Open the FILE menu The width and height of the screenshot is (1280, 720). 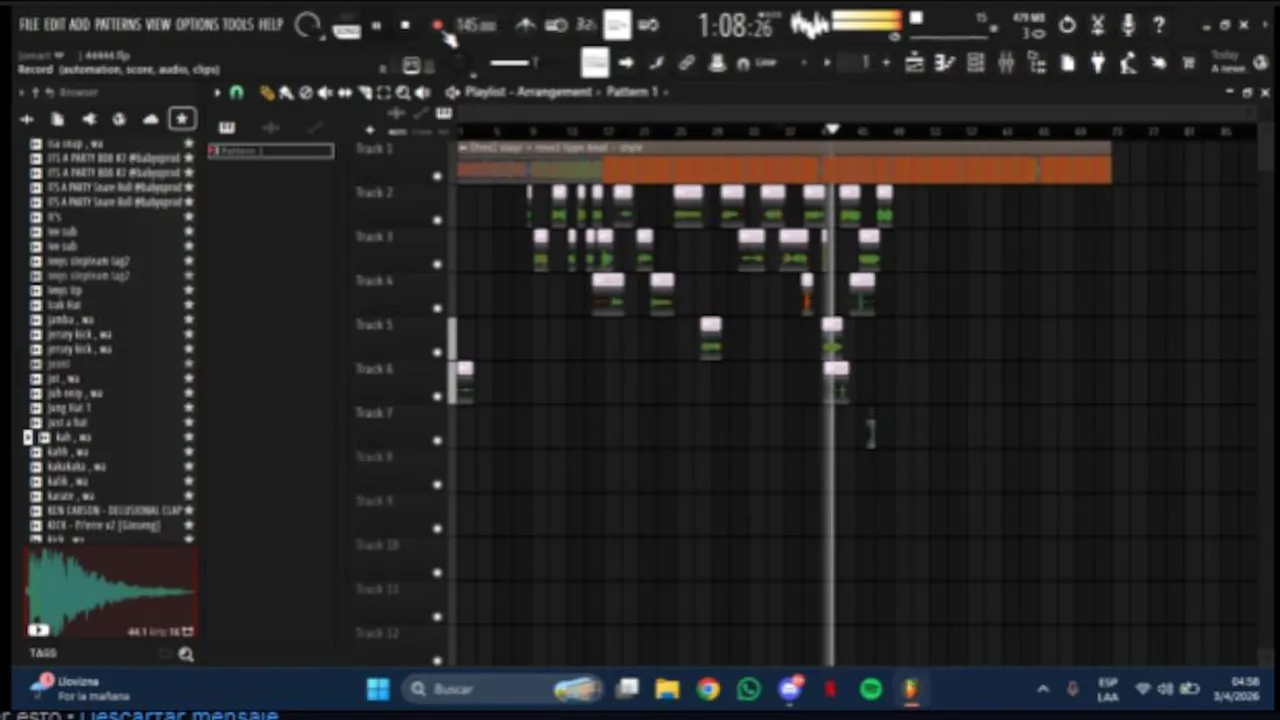point(29,24)
